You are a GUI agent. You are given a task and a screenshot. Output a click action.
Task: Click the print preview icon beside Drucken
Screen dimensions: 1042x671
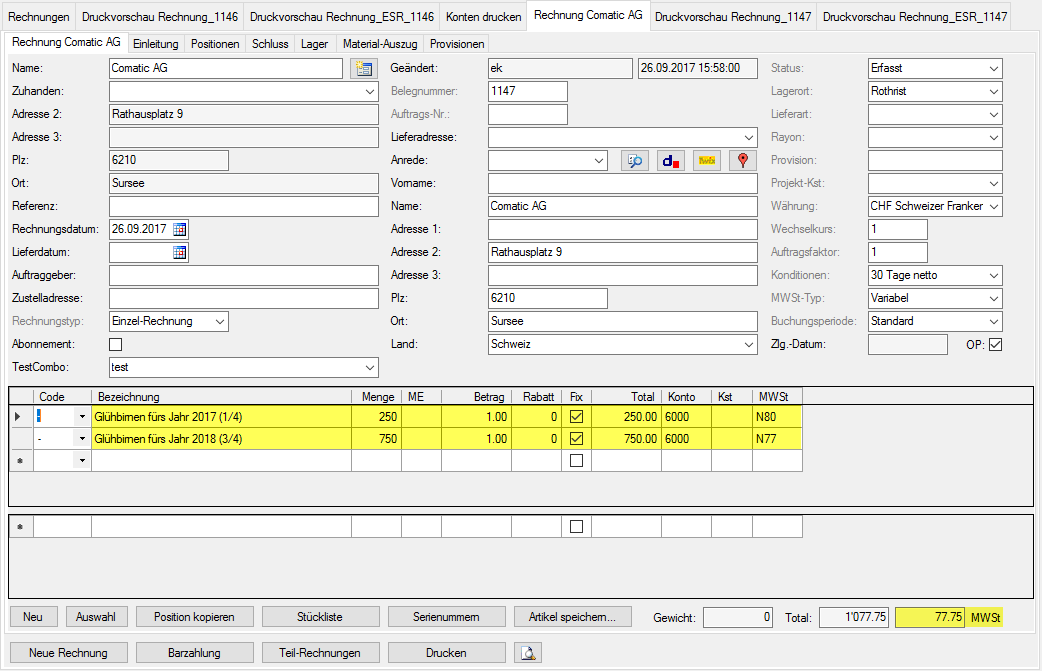pos(528,653)
